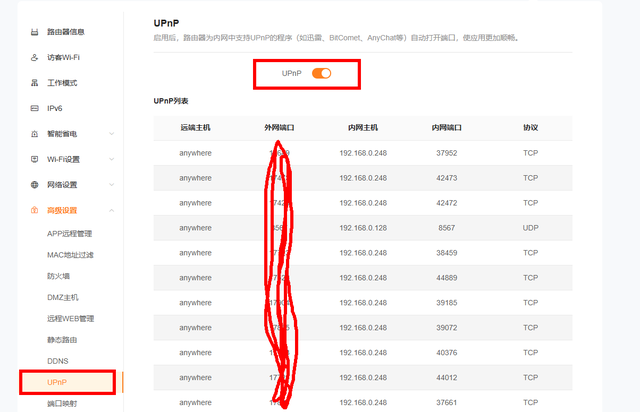Click the 工作模式 work mode icon

point(35,83)
